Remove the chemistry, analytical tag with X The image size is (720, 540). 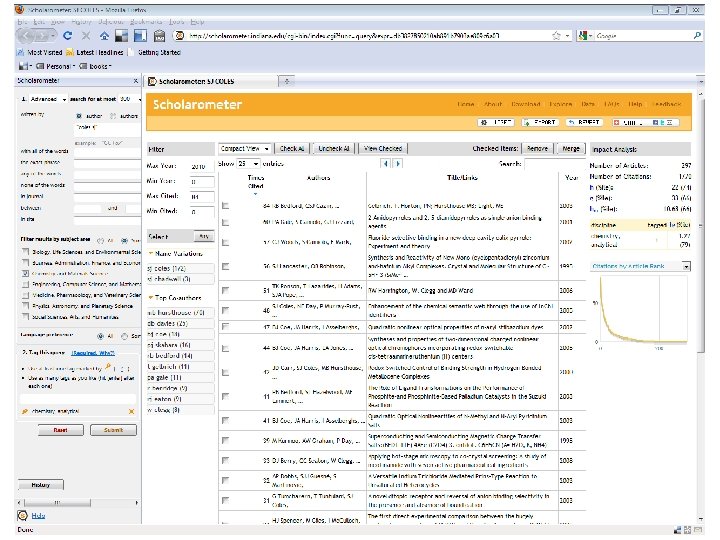131,411
